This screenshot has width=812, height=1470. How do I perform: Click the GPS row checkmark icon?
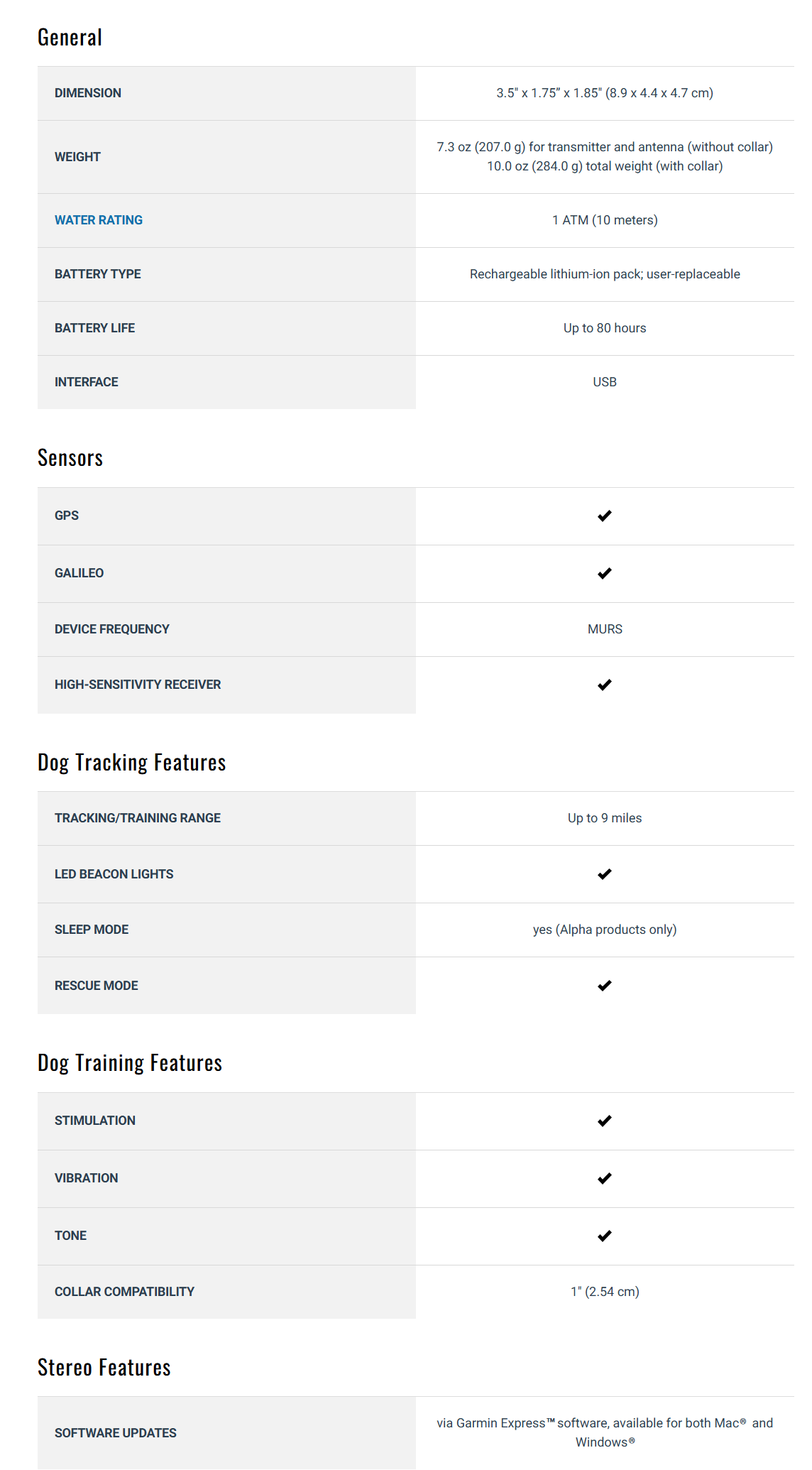point(604,516)
